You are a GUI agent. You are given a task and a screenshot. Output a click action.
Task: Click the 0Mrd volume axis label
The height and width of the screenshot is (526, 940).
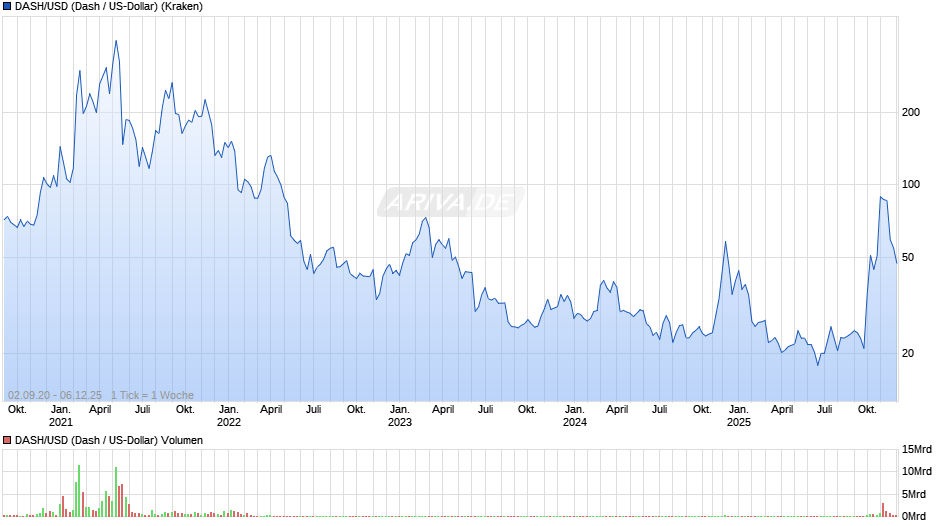click(914, 516)
